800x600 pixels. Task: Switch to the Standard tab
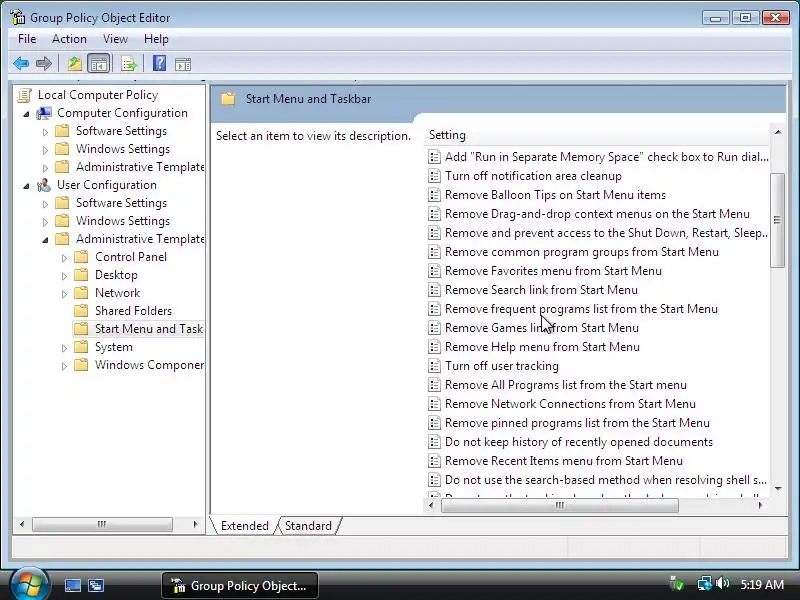(308, 526)
